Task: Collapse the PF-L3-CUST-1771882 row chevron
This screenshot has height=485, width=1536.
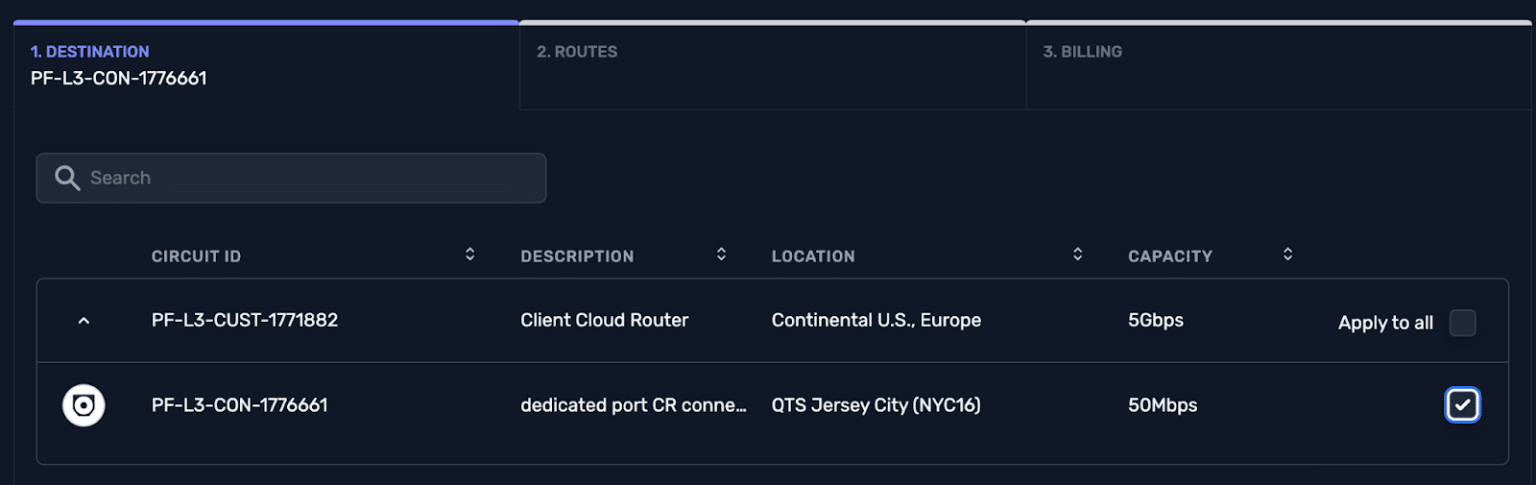Action: coord(84,321)
